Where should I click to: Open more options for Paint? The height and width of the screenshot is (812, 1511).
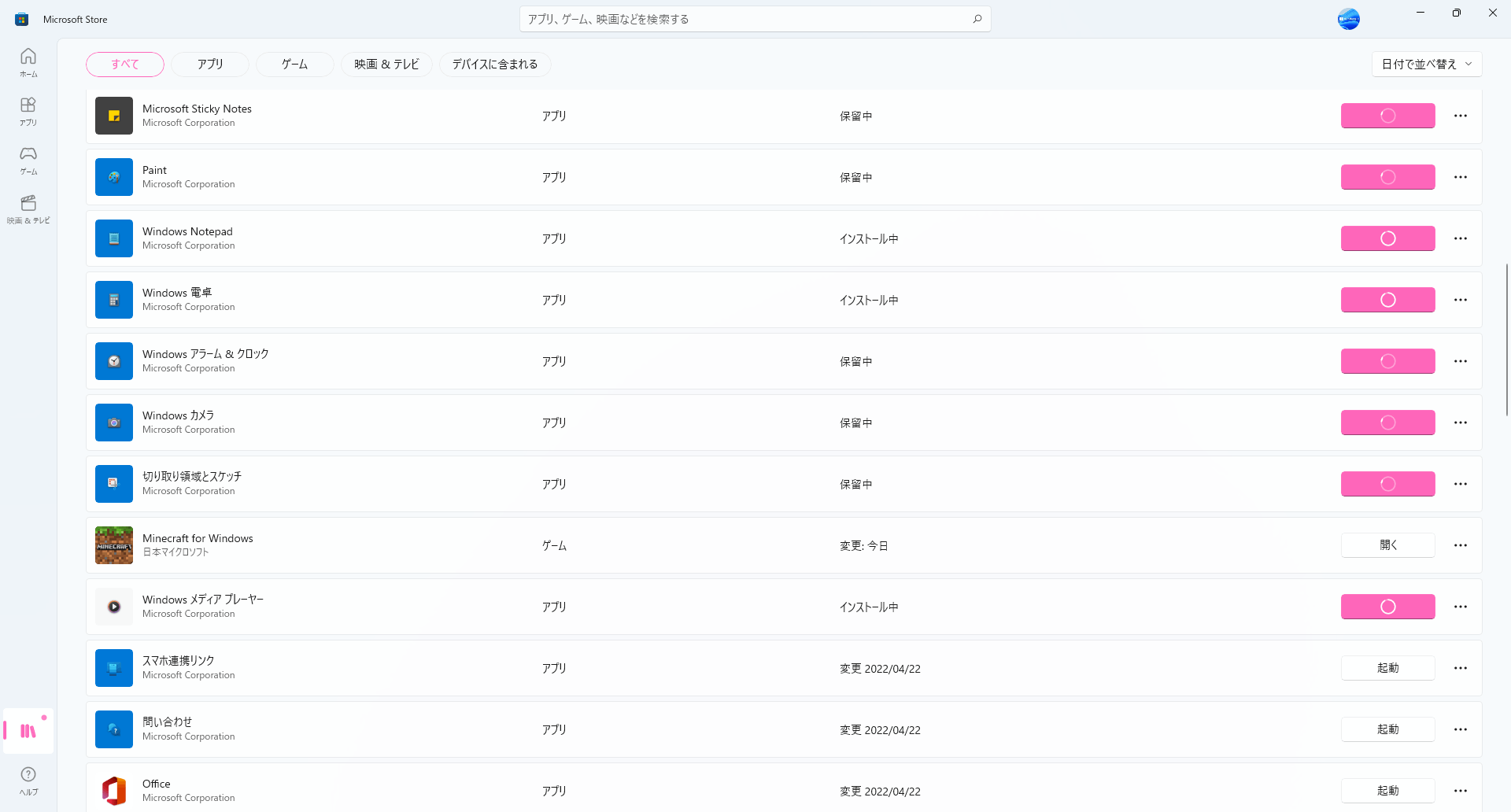click(x=1461, y=177)
